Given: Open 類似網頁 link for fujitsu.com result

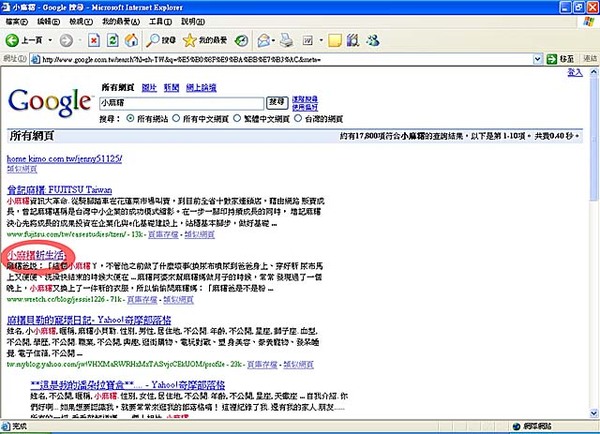Looking at the screenshot, I should tap(199, 234).
